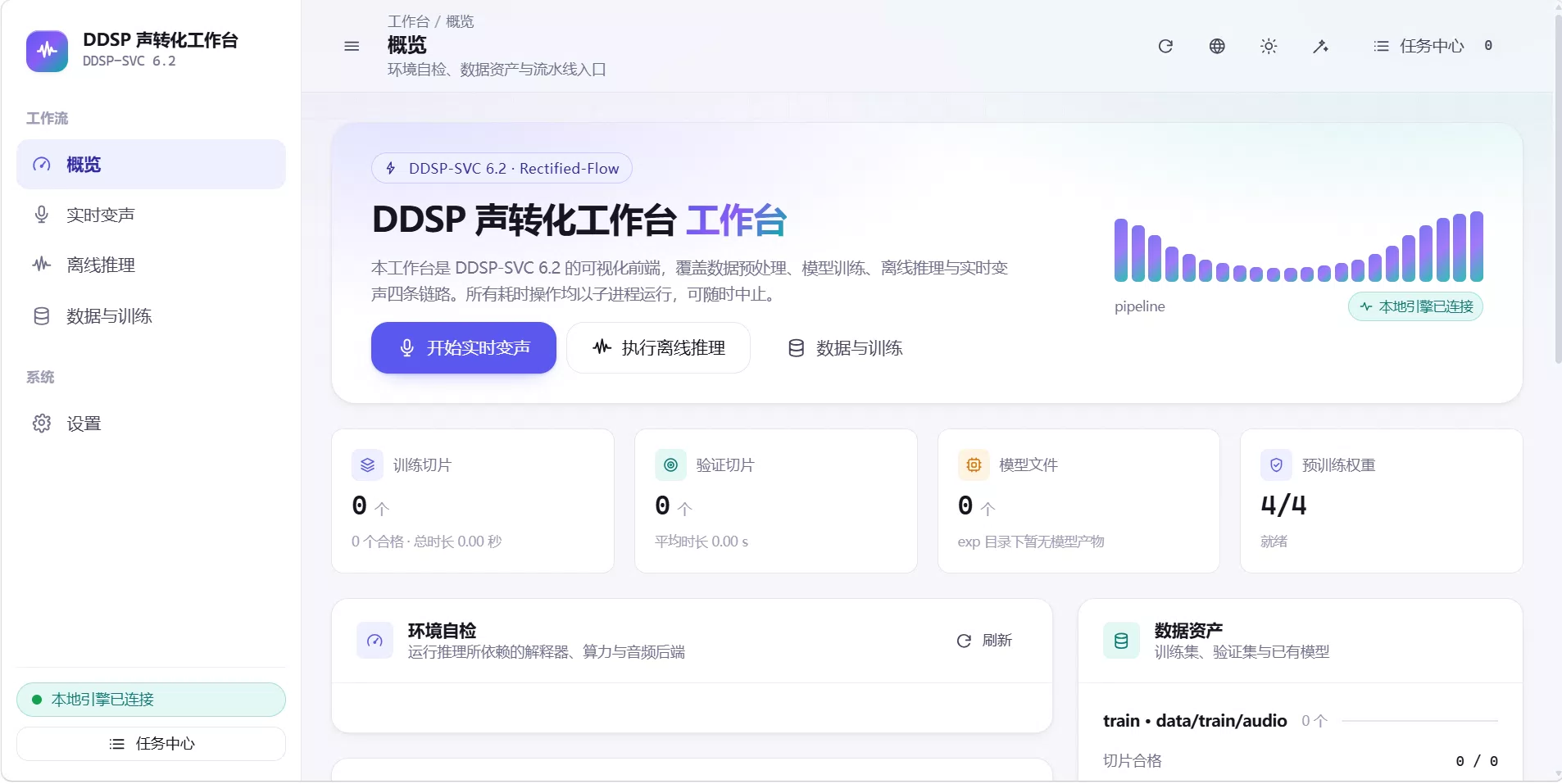Click 本地引擎已连接 status in sidebar
Screen dimensions: 1562x784
[151, 700]
